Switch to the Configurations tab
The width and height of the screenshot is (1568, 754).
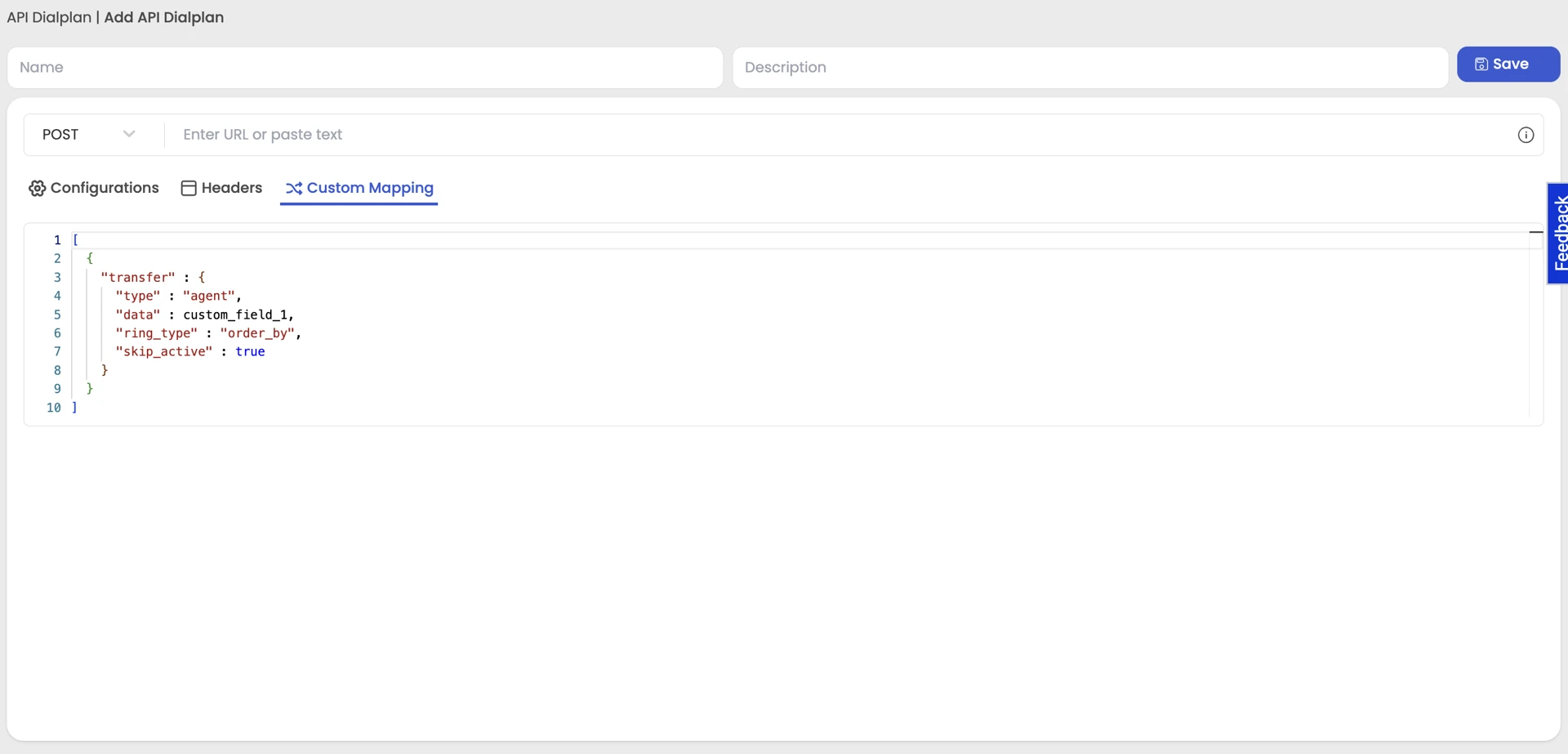pyautogui.click(x=94, y=188)
